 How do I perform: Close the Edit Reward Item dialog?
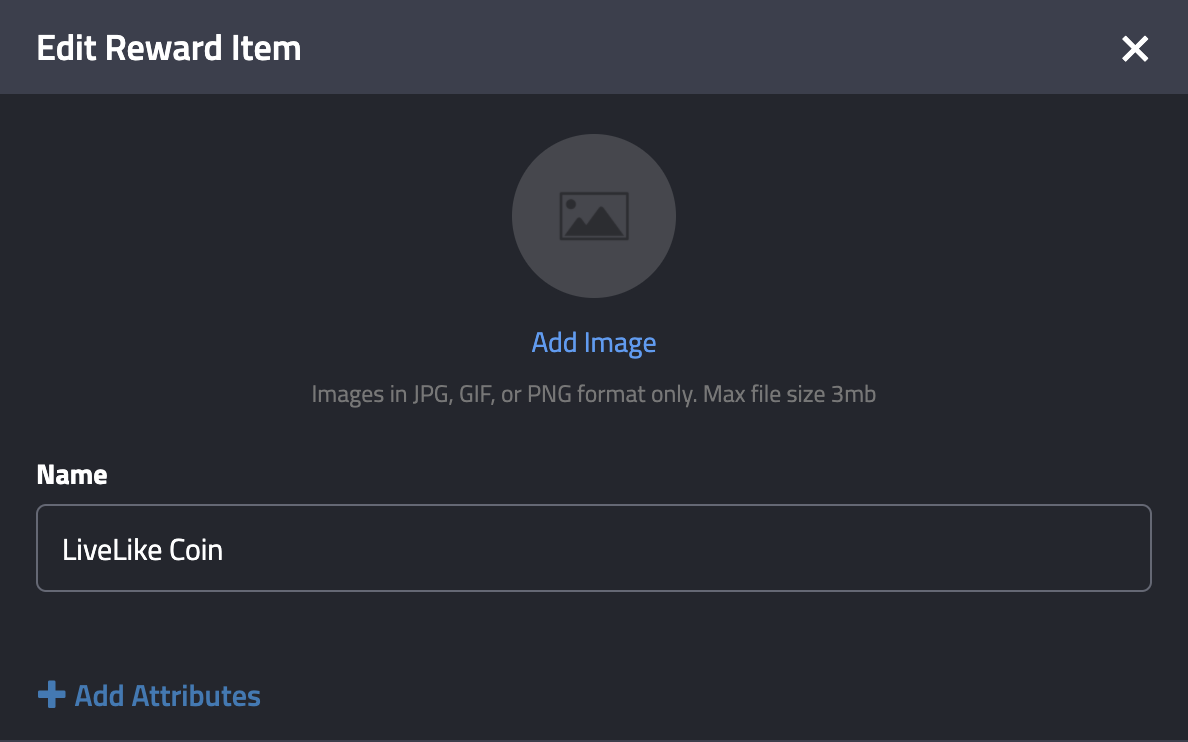(1135, 49)
